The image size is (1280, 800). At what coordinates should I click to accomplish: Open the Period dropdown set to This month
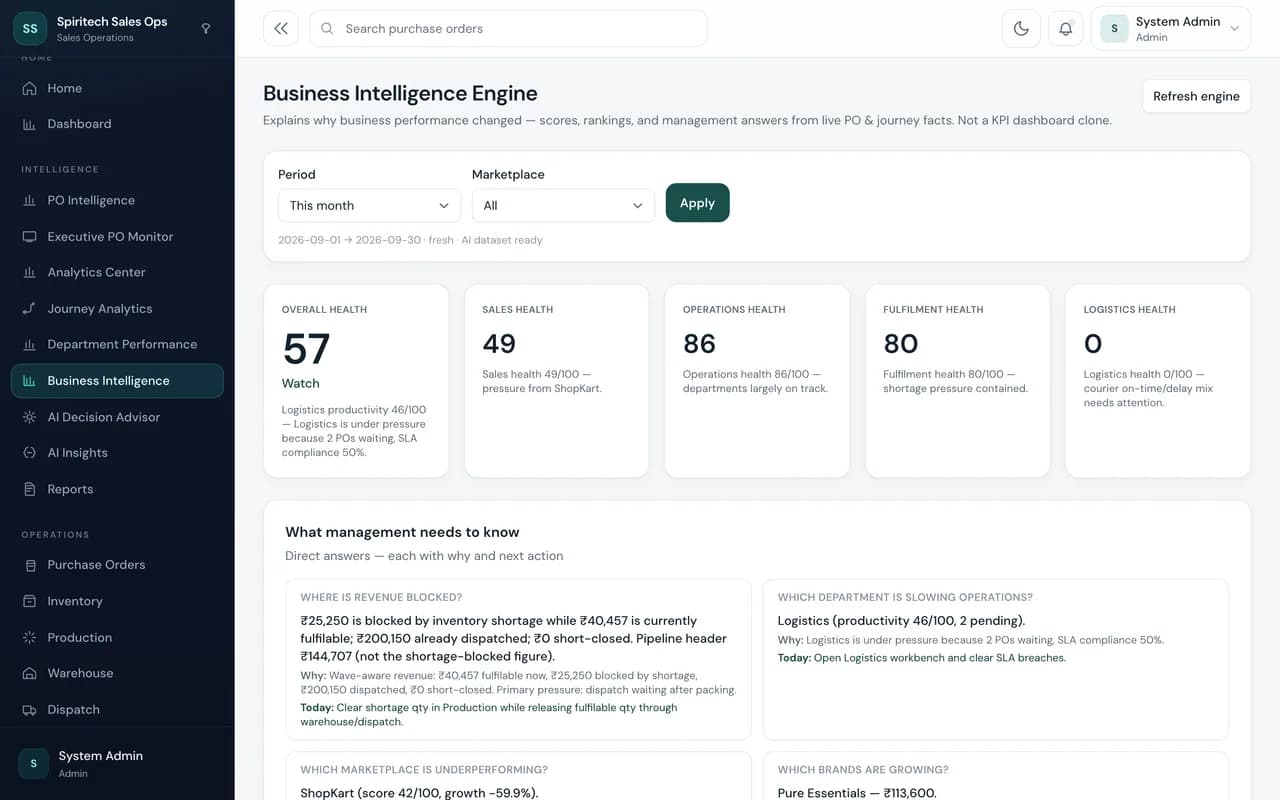(369, 205)
